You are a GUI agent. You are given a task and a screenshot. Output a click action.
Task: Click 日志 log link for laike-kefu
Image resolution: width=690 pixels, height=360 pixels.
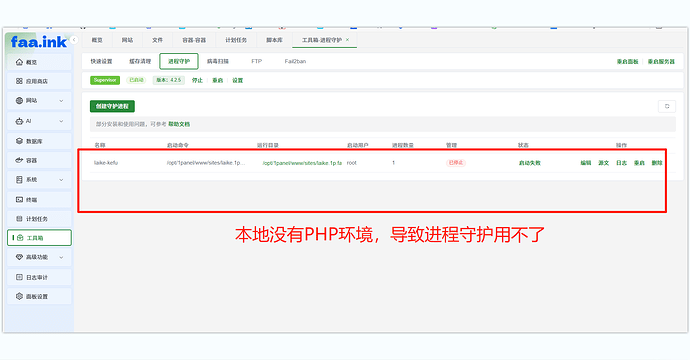click(x=621, y=163)
